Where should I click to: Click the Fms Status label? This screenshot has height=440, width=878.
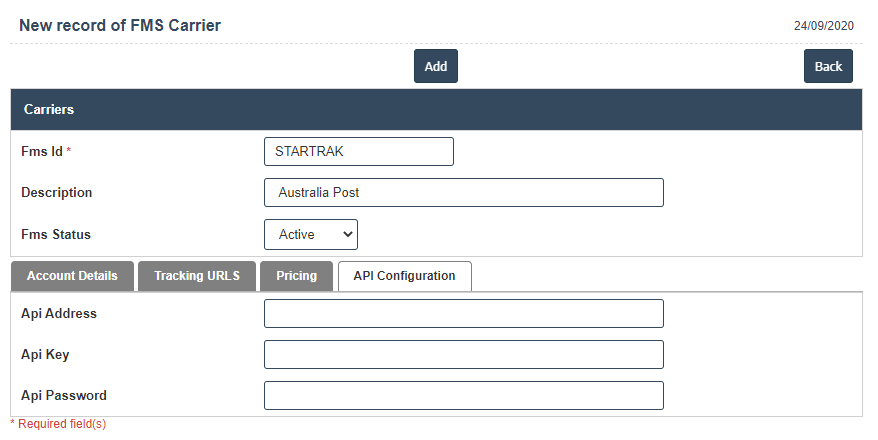(x=56, y=234)
